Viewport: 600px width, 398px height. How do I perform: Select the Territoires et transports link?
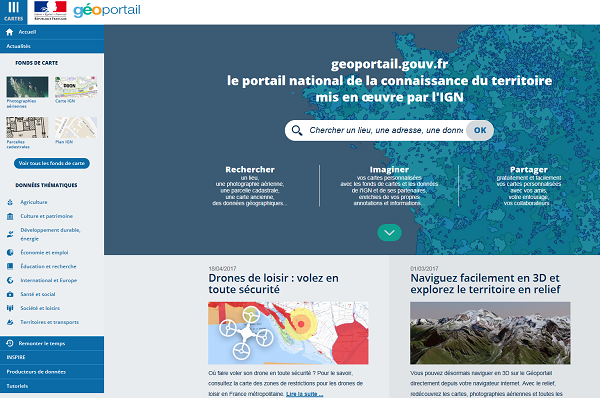(x=49, y=322)
